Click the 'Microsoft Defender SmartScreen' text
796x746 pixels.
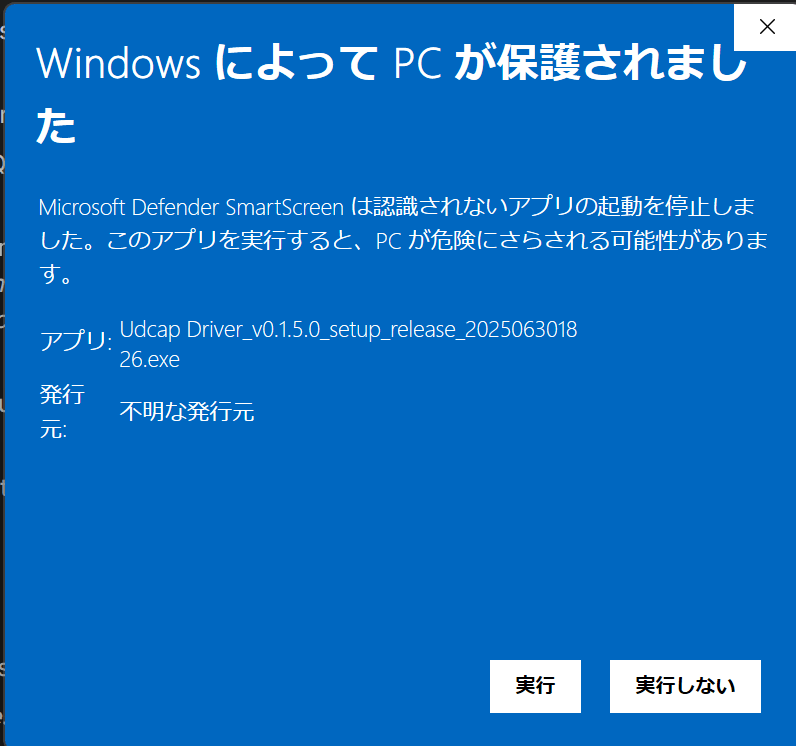click(191, 208)
